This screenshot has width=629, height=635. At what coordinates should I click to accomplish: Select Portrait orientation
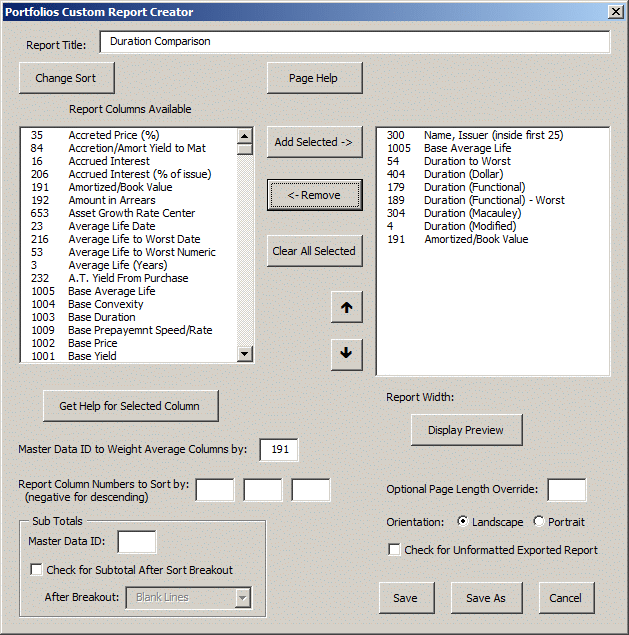[x=540, y=522]
